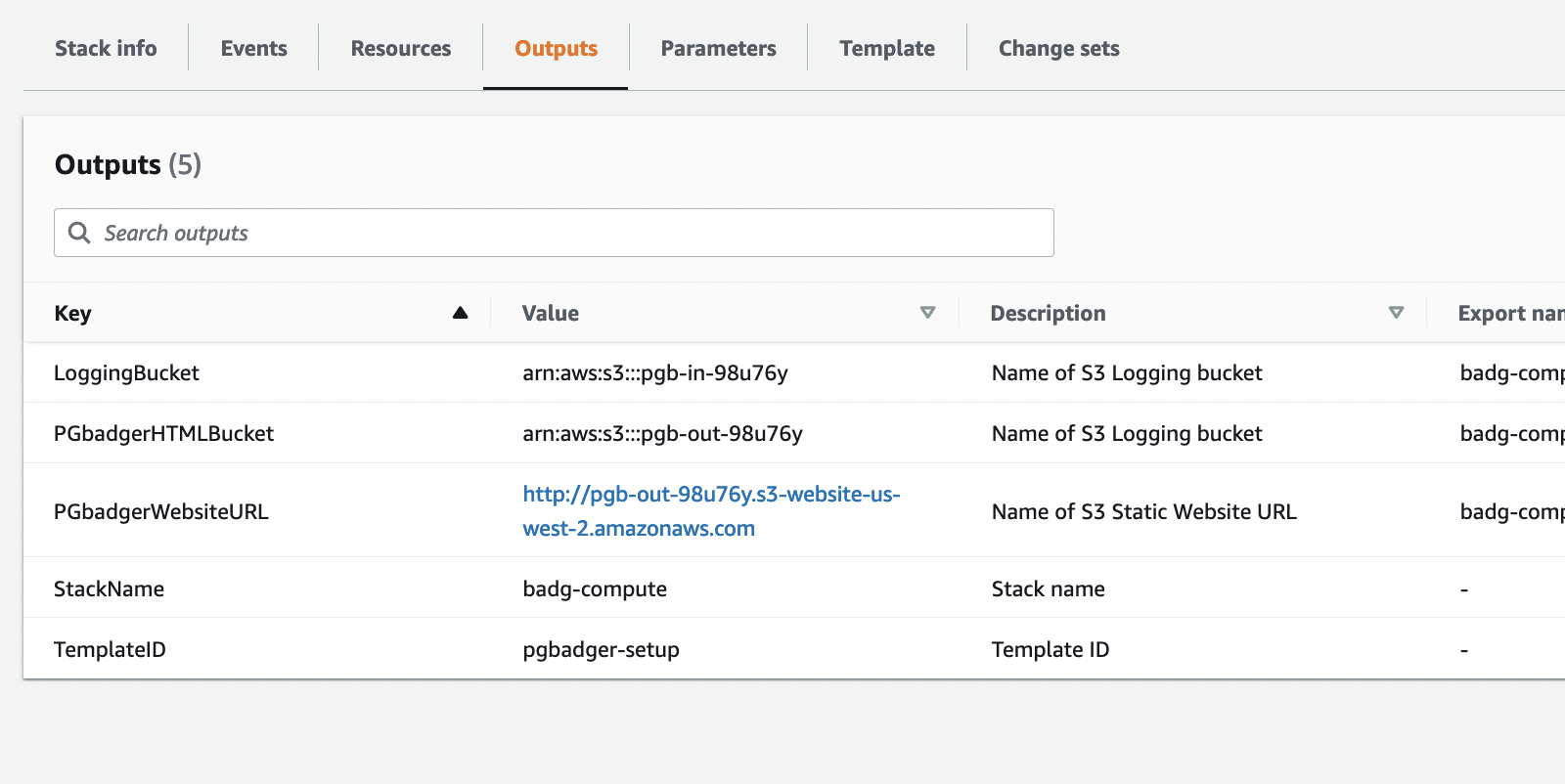Image resolution: width=1565 pixels, height=784 pixels.
Task: Open the Change sets tab
Action: point(1058,49)
